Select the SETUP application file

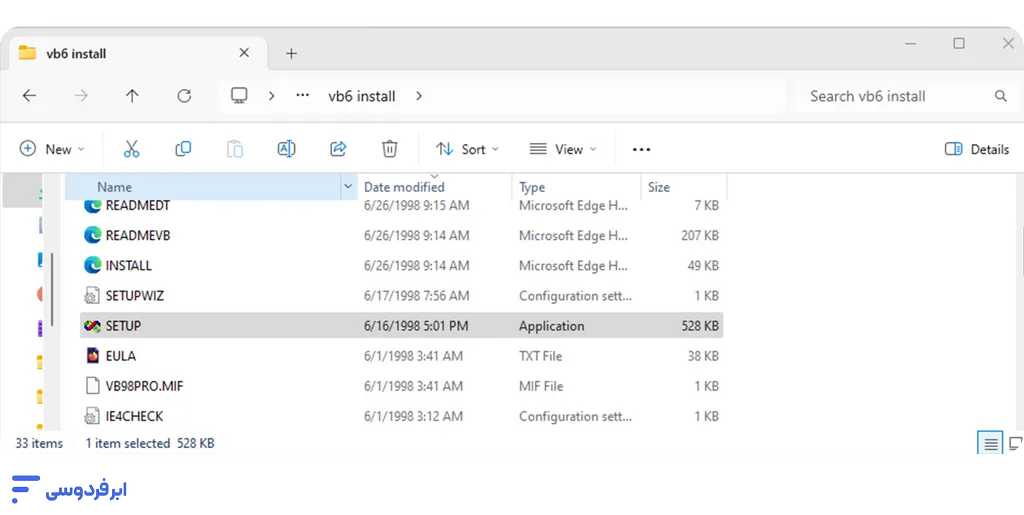(402, 326)
